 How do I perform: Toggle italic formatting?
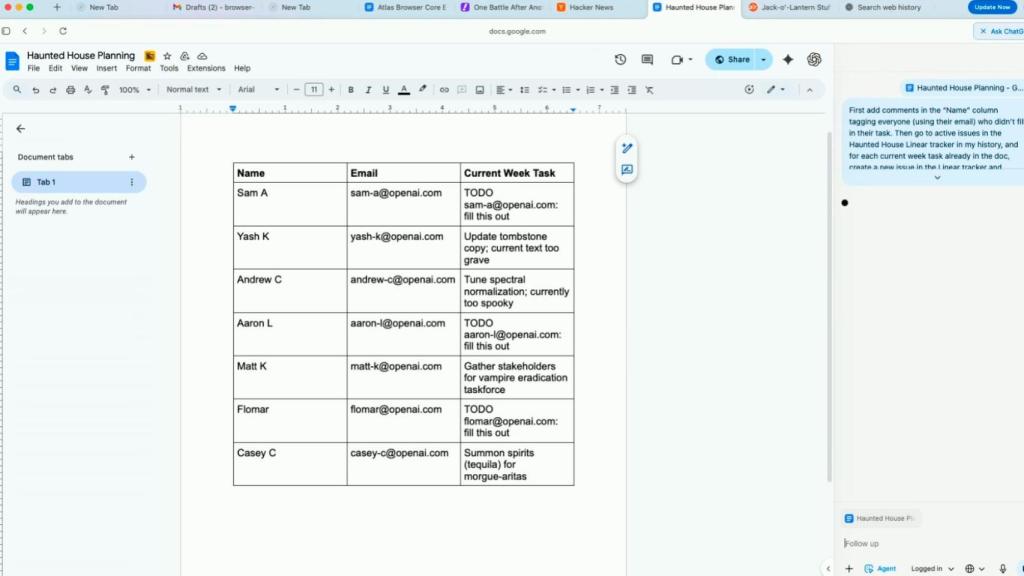367,89
